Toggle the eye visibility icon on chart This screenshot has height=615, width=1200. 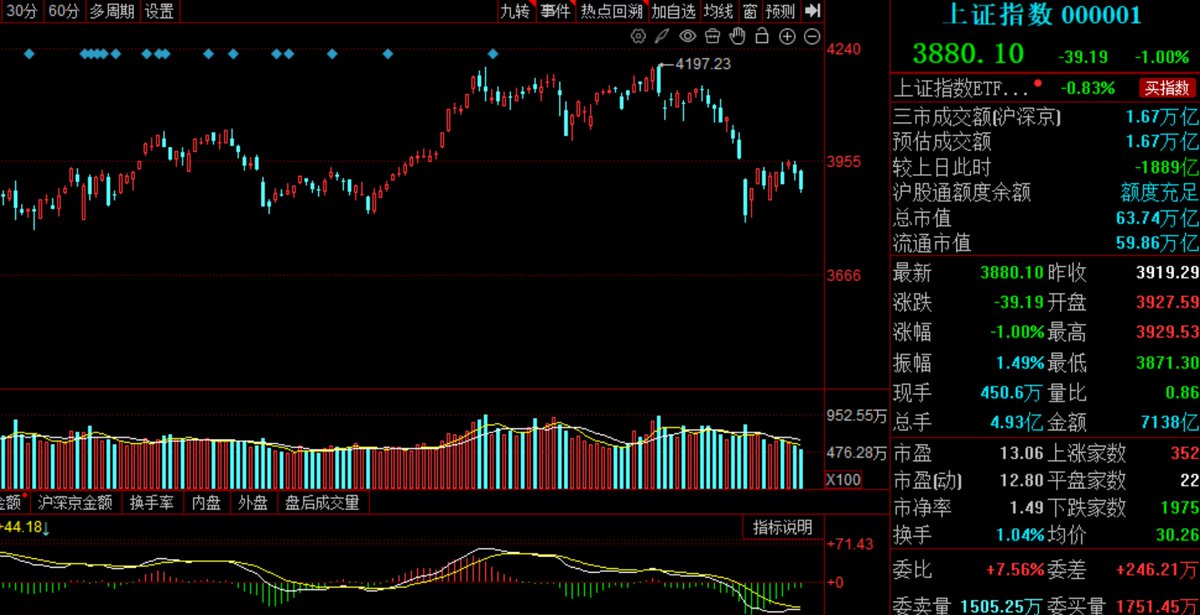pos(688,37)
